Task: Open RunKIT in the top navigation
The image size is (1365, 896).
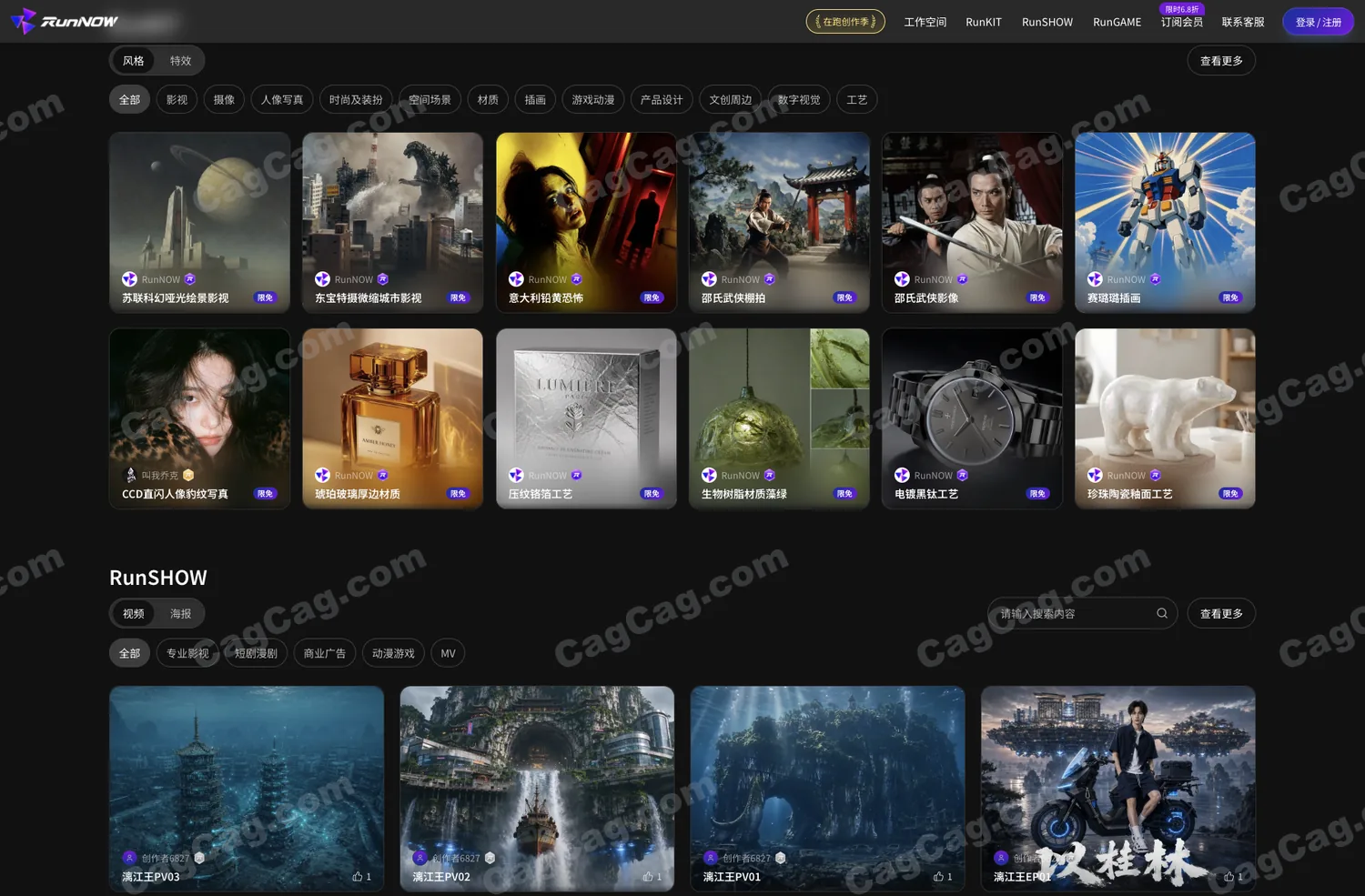Action: pyautogui.click(x=984, y=22)
